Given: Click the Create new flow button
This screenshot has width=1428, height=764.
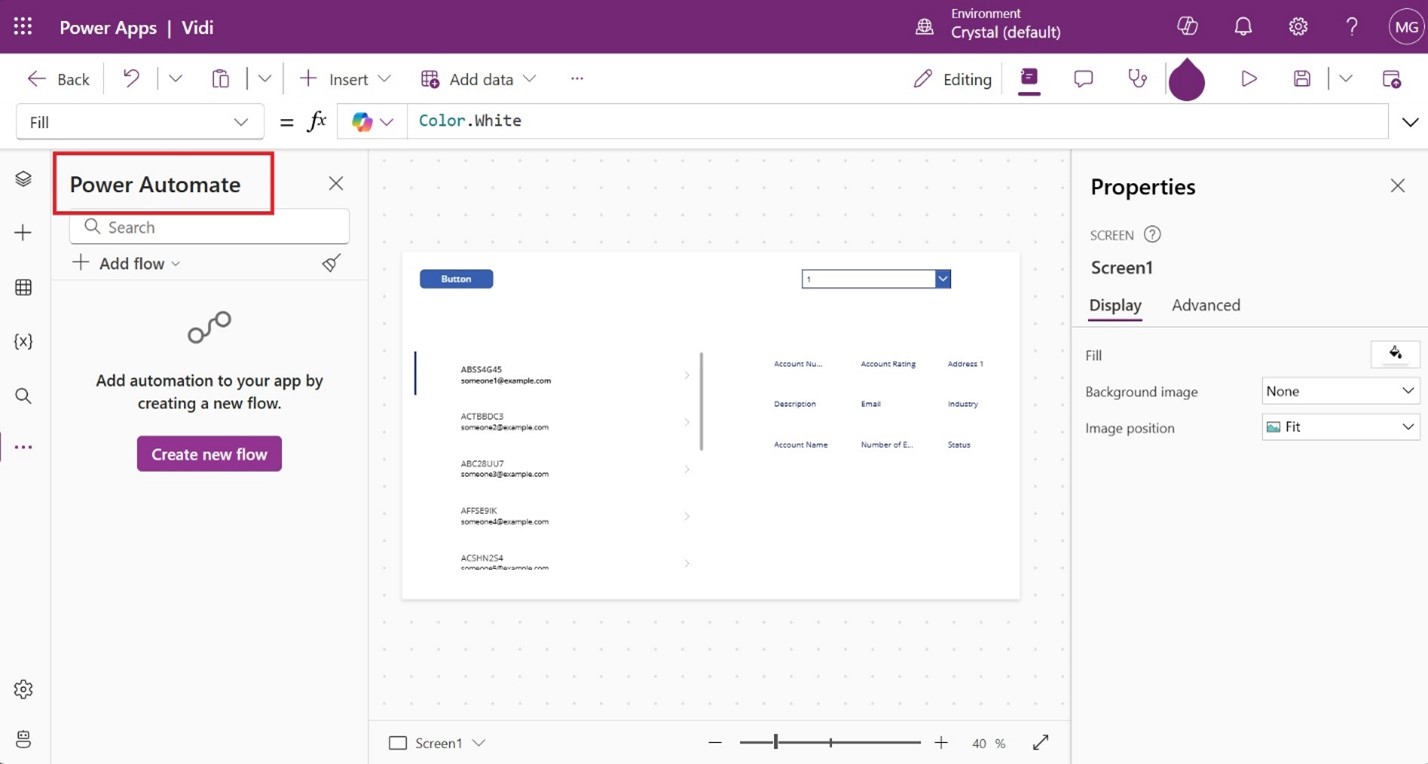Looking at the screenshot, I should [209, 454].
